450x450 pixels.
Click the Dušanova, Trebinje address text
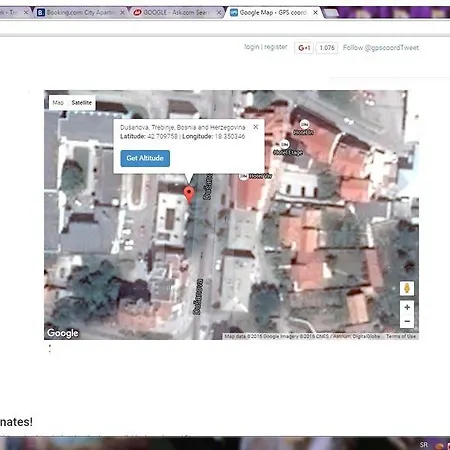coord(183,127)
